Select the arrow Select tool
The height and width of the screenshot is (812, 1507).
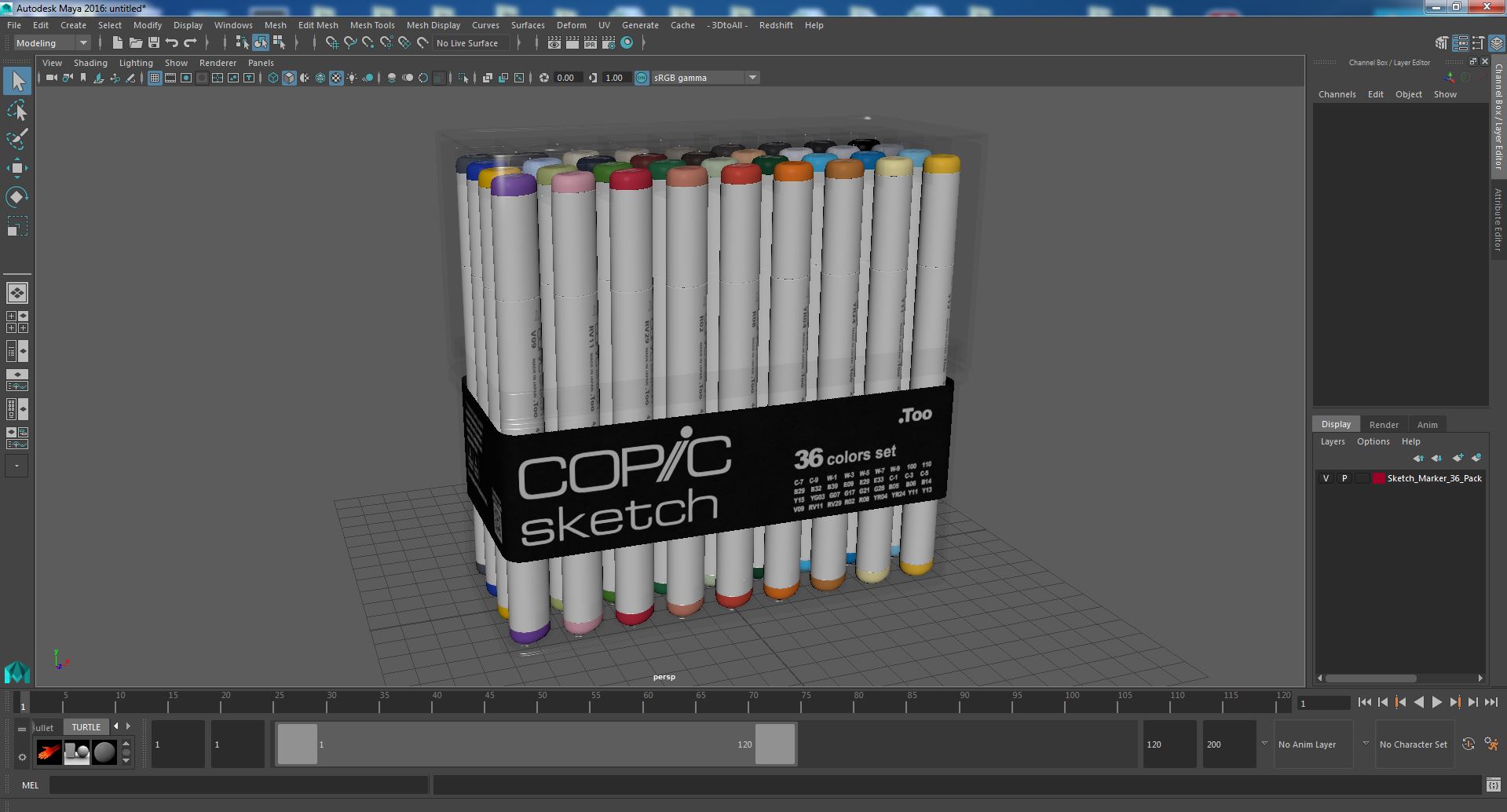point(17,81)
